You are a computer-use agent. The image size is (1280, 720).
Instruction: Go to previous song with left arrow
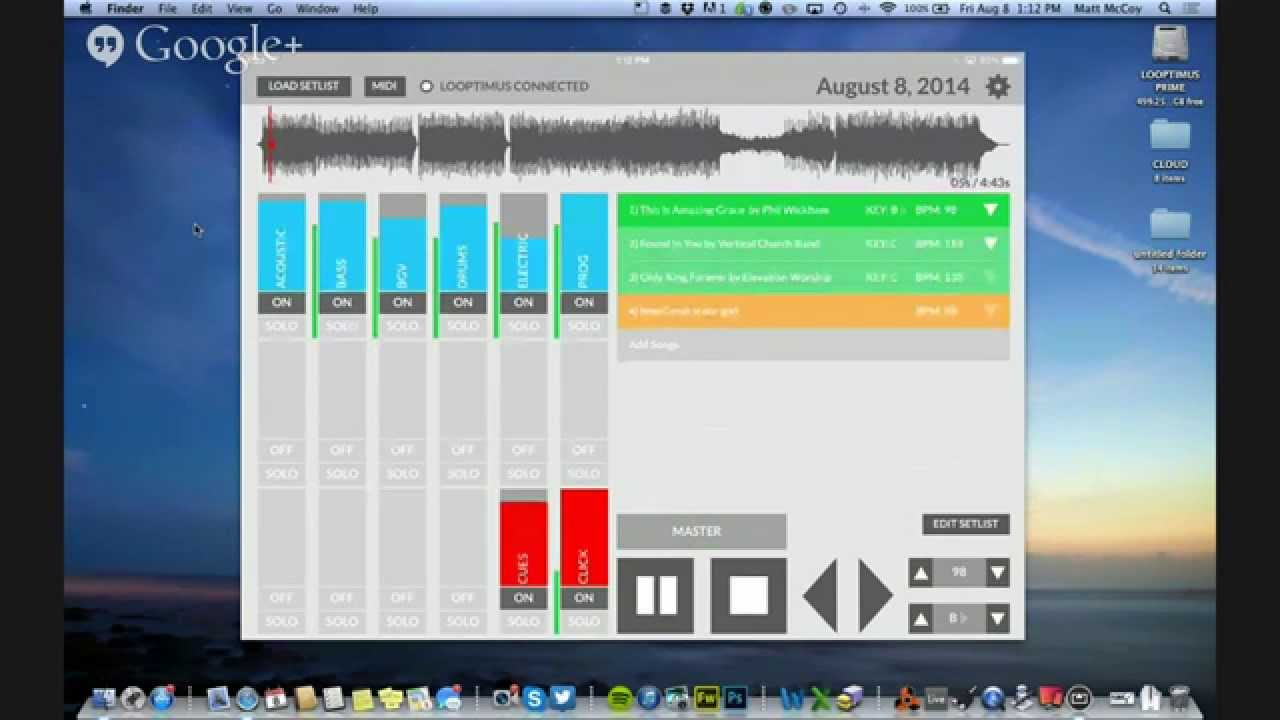[821, 596]
